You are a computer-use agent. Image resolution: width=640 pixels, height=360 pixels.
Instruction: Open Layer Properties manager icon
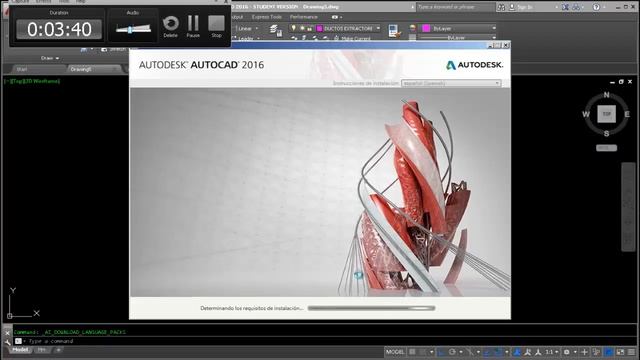click(276, 30)
